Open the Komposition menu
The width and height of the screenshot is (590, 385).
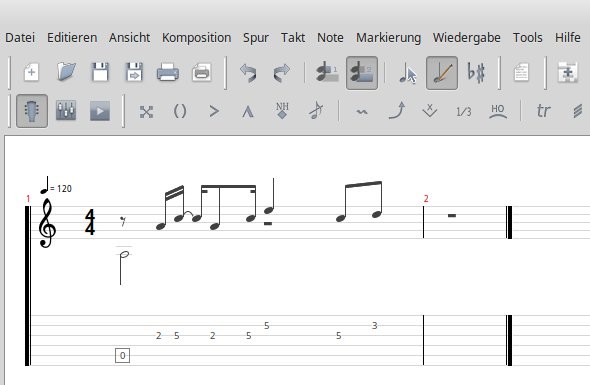[196, 38]
